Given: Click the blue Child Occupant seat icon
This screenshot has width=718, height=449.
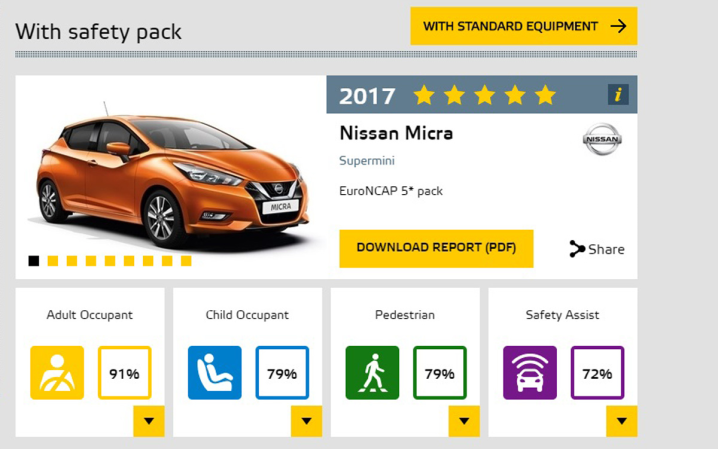Looking at the screenshot, I should [215, 373].
